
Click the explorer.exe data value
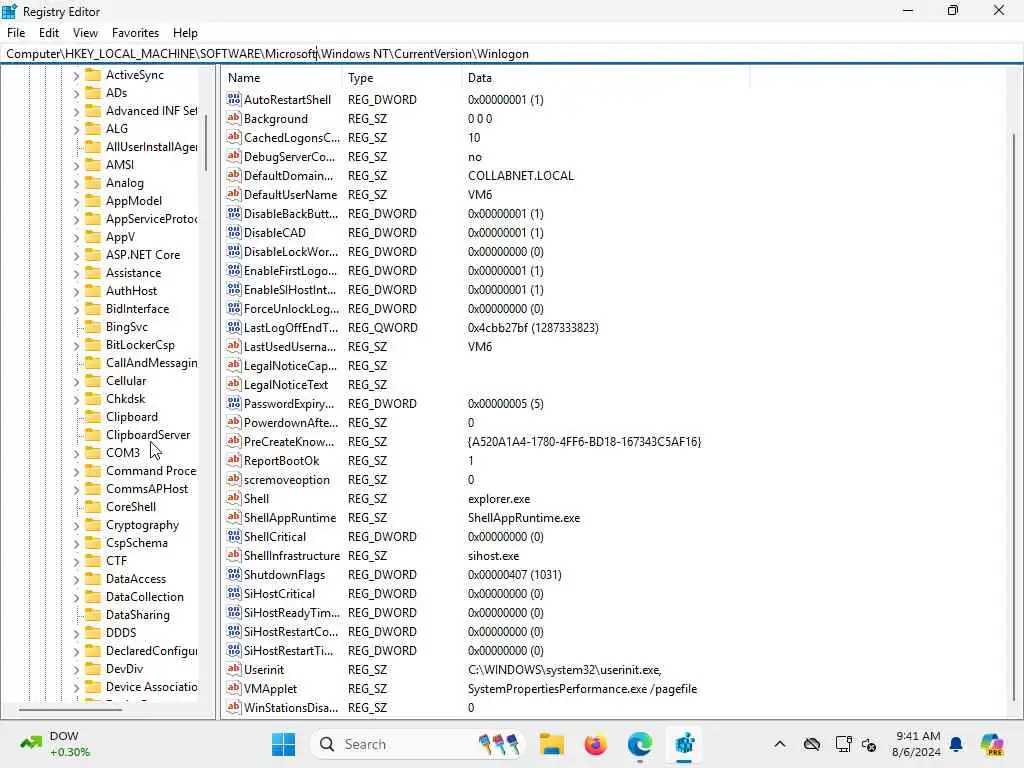499,498
